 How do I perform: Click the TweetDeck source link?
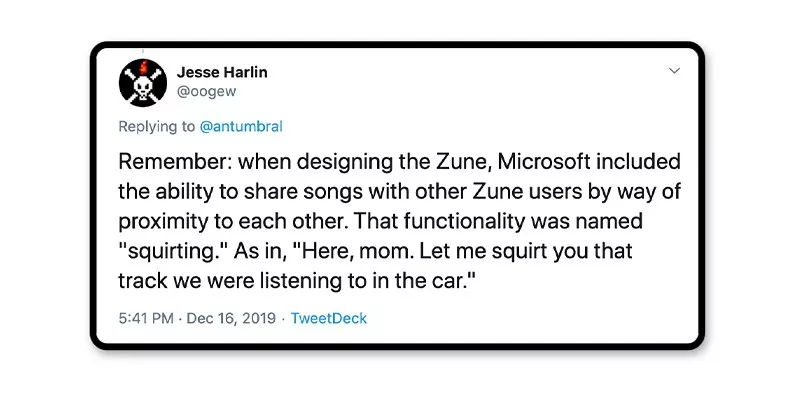[x=329, y=319]
